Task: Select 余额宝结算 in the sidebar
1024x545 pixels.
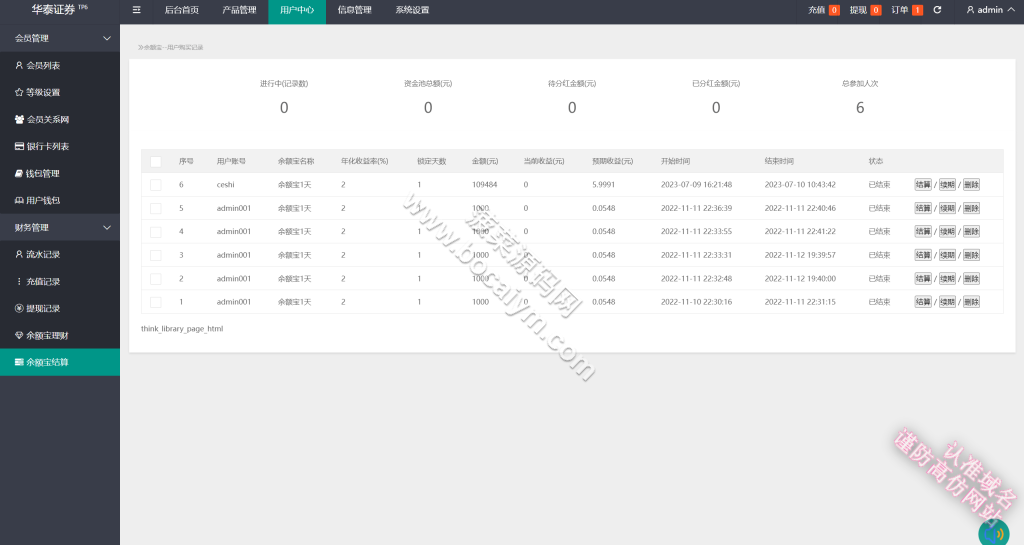Action: pos(60,362)
